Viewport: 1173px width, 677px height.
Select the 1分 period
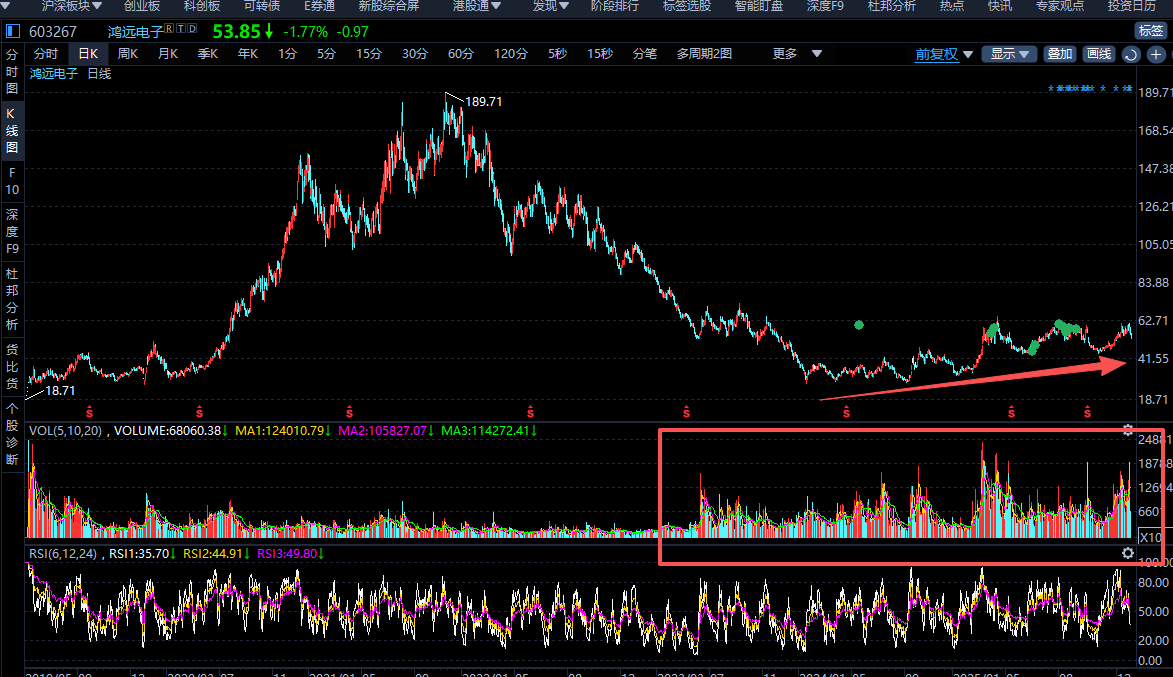point(287,54)
